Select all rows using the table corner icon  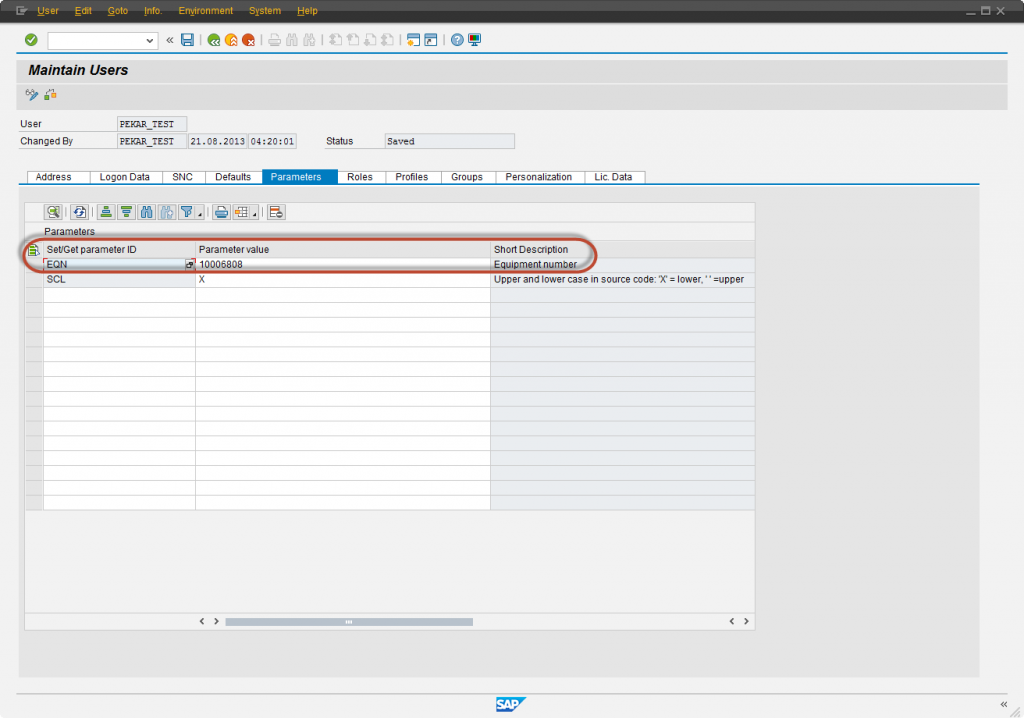pos(33,250)
